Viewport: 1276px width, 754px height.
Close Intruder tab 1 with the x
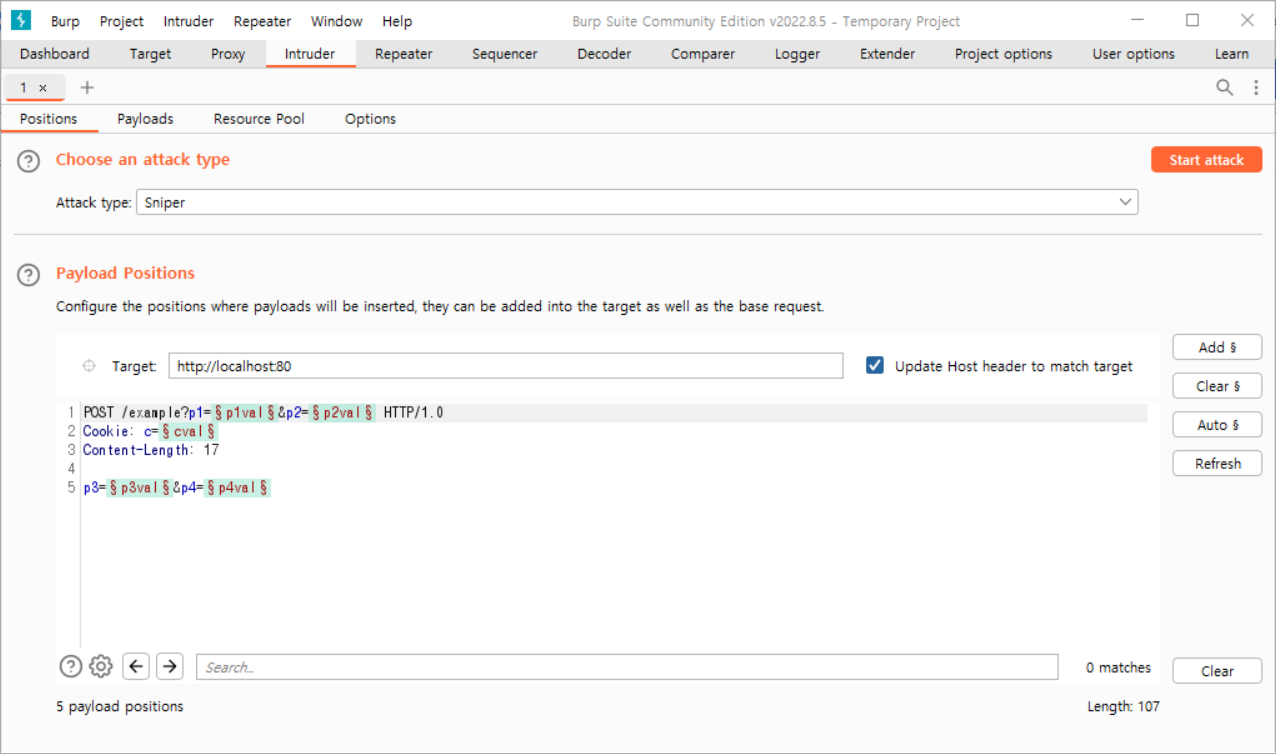[x=43, y=88]
